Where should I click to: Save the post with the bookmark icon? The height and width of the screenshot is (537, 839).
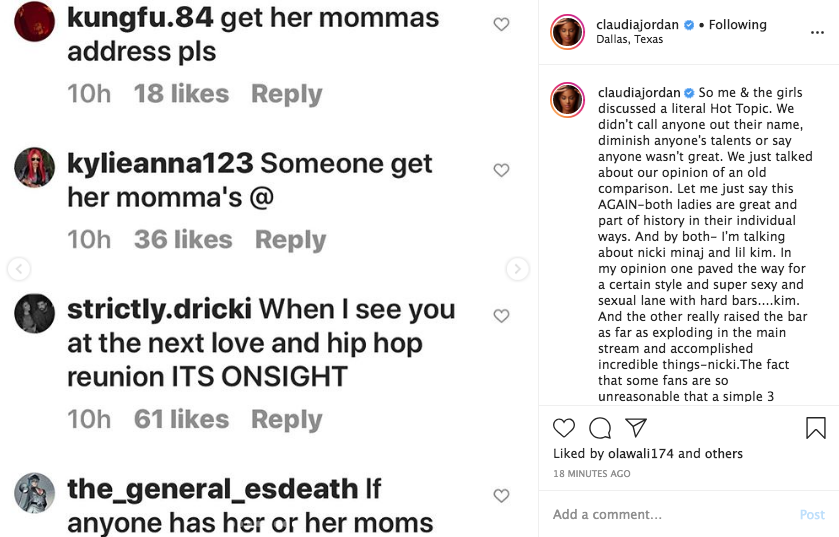click(x=815, y=428)
